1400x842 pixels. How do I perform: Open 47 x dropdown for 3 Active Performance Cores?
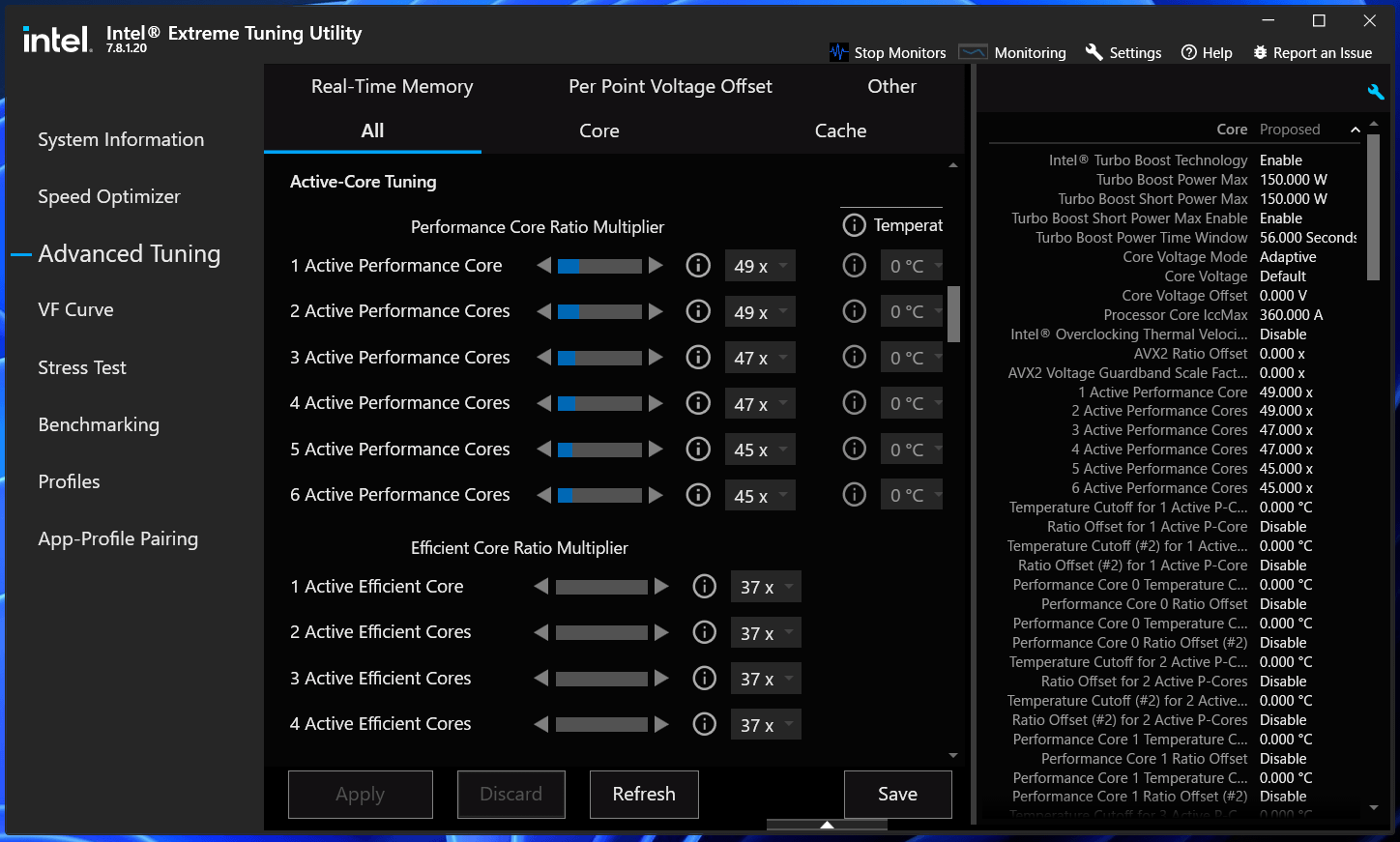point(760,358)
